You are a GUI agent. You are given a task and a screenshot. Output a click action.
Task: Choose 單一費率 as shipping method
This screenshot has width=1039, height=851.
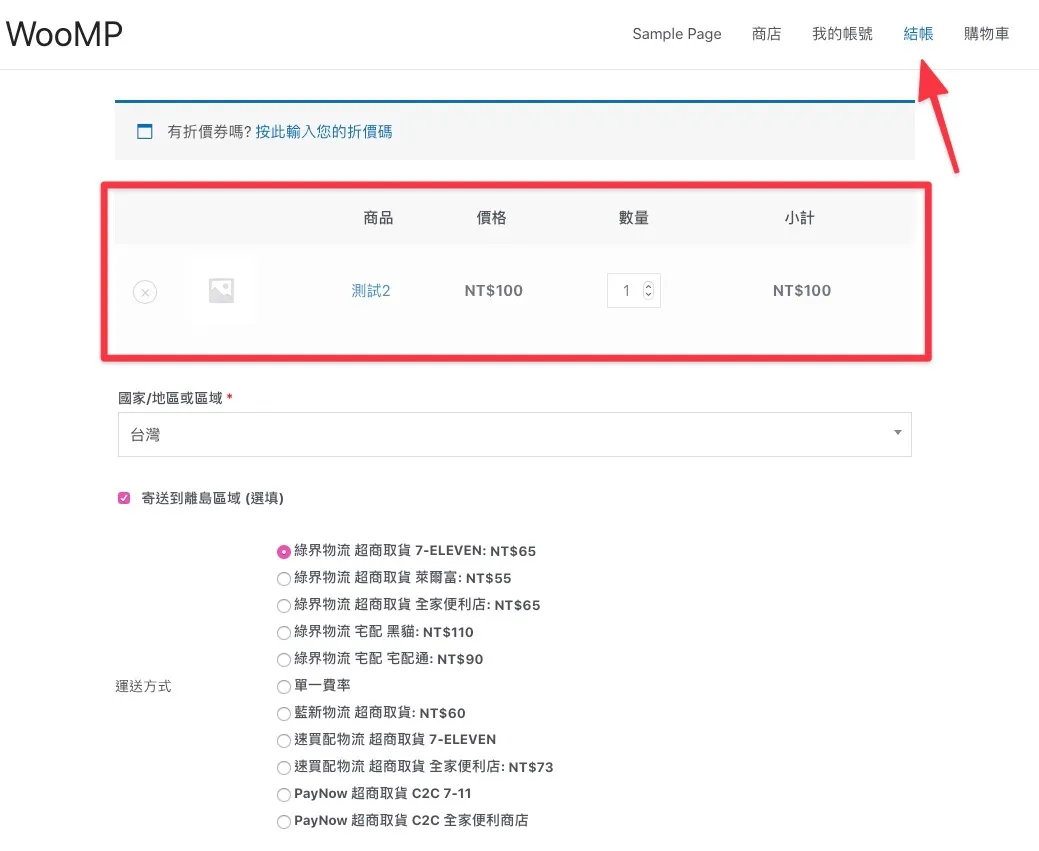[283, 685]
